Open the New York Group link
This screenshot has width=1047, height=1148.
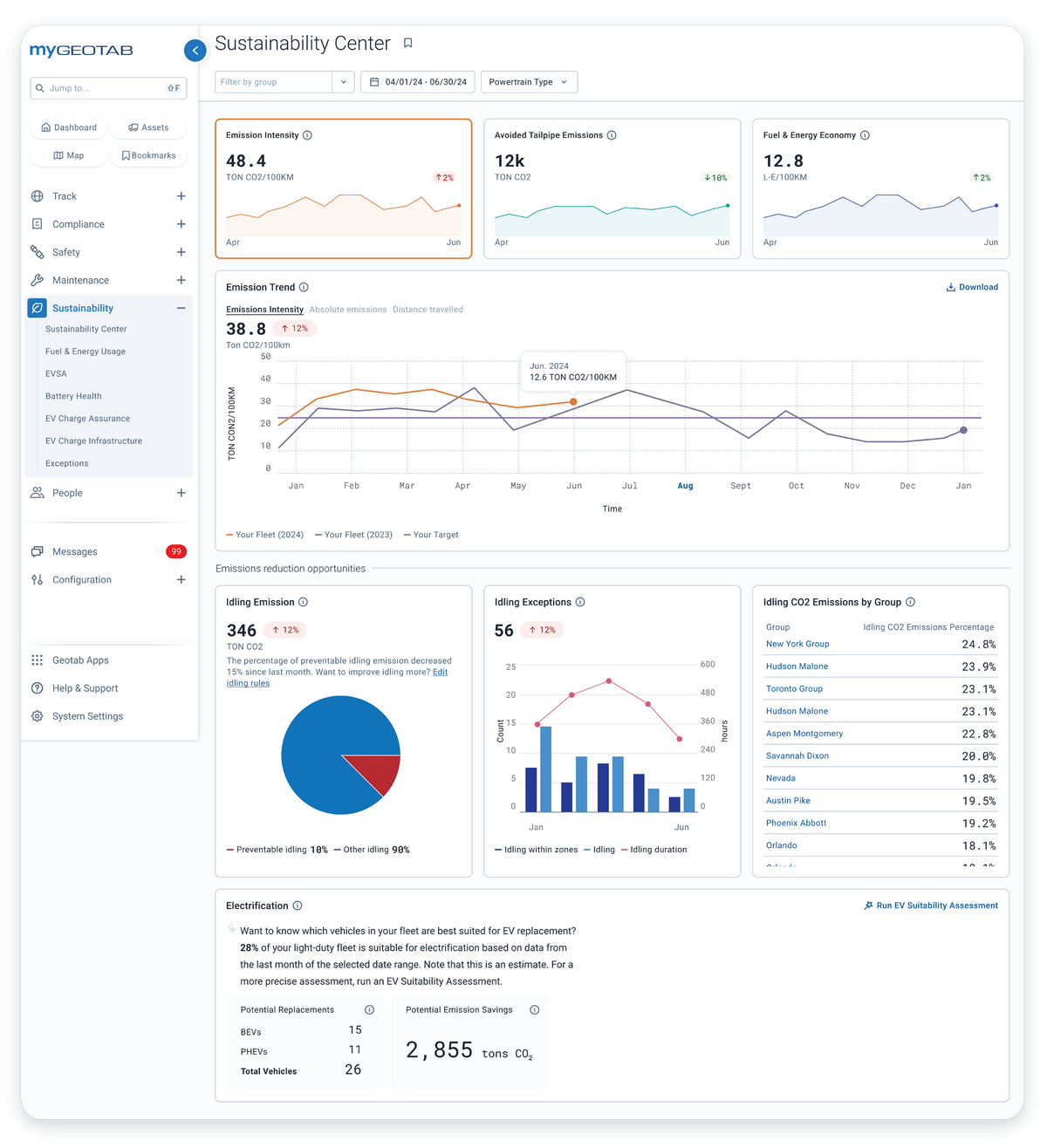(x=797, y=644)
